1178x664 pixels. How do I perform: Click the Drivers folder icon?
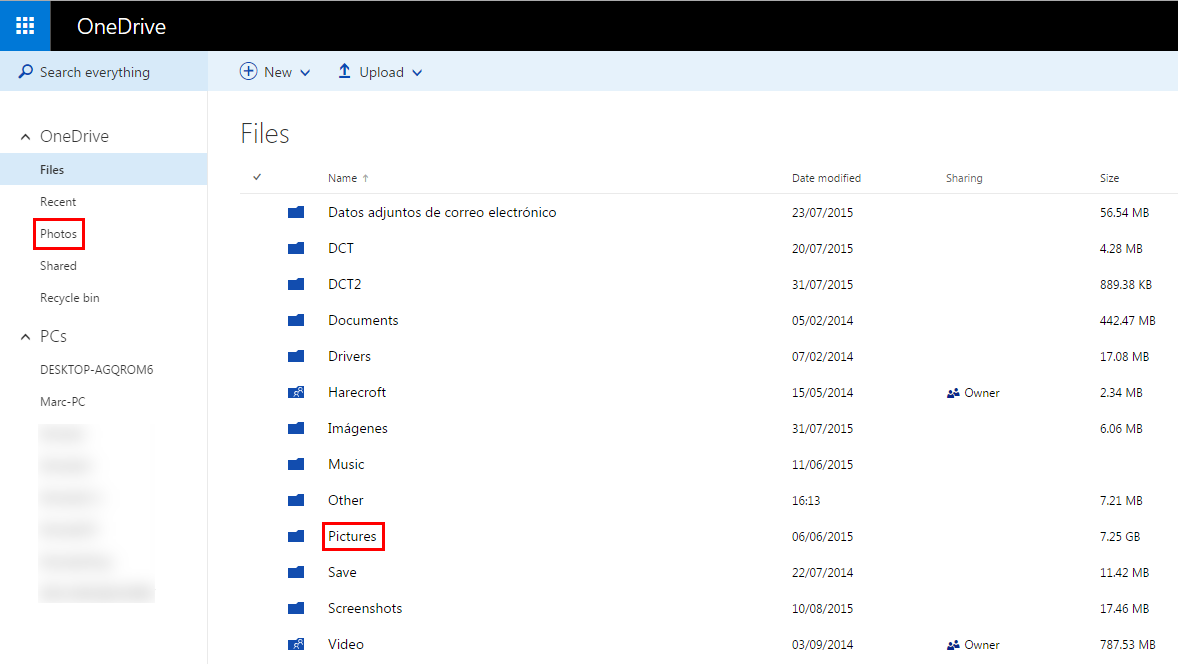(296, 356)
